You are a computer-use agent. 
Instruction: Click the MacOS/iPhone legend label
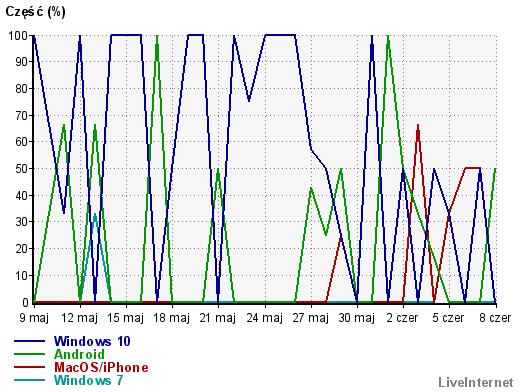(x=101, y=367)
